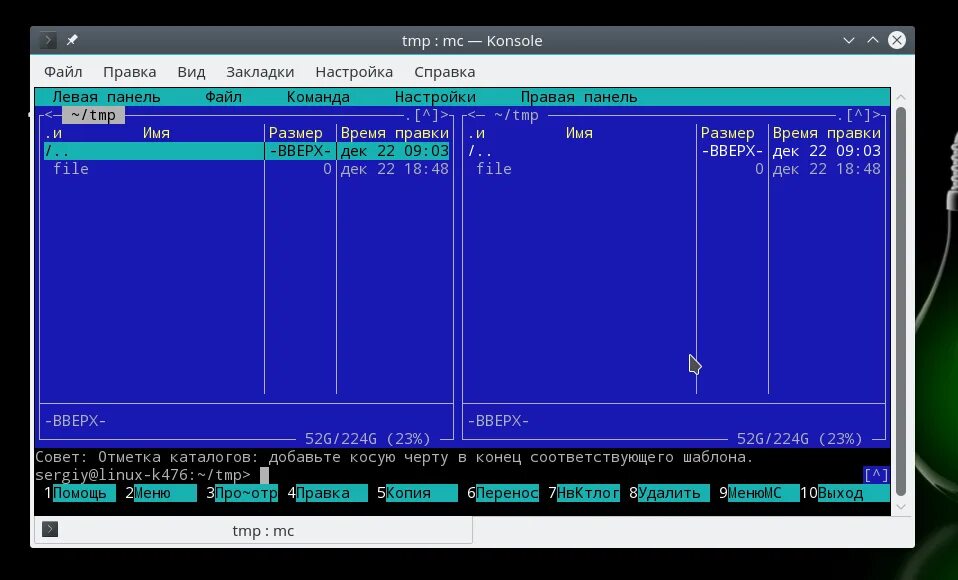This screenshot has height=580, width=958.
Task: Click sort indicator in right panel name column
Action: 470,132
